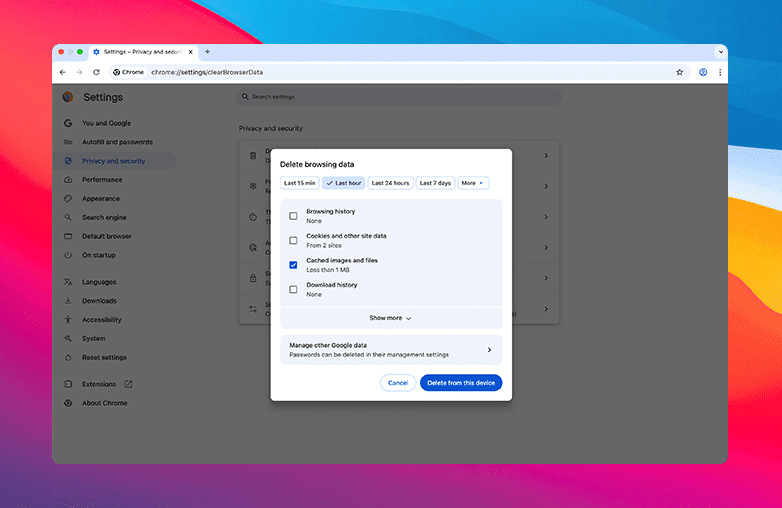Click the speedometer icon for Performance
The width and height of the screenshot is (782, 508).
68,180
